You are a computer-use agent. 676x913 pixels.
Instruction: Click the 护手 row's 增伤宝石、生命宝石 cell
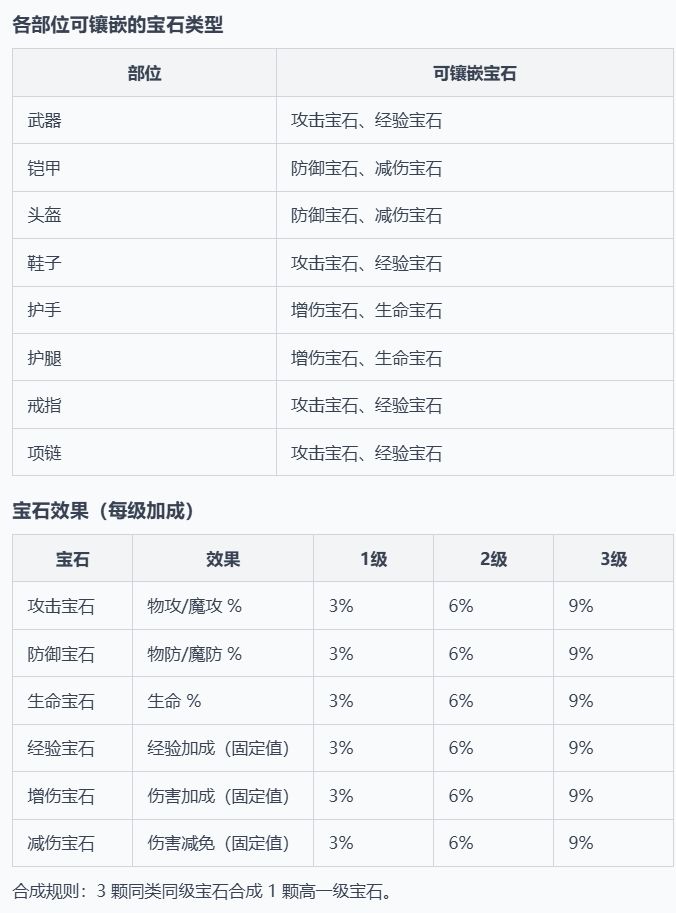pyautogui.click(x=366, y=310)
